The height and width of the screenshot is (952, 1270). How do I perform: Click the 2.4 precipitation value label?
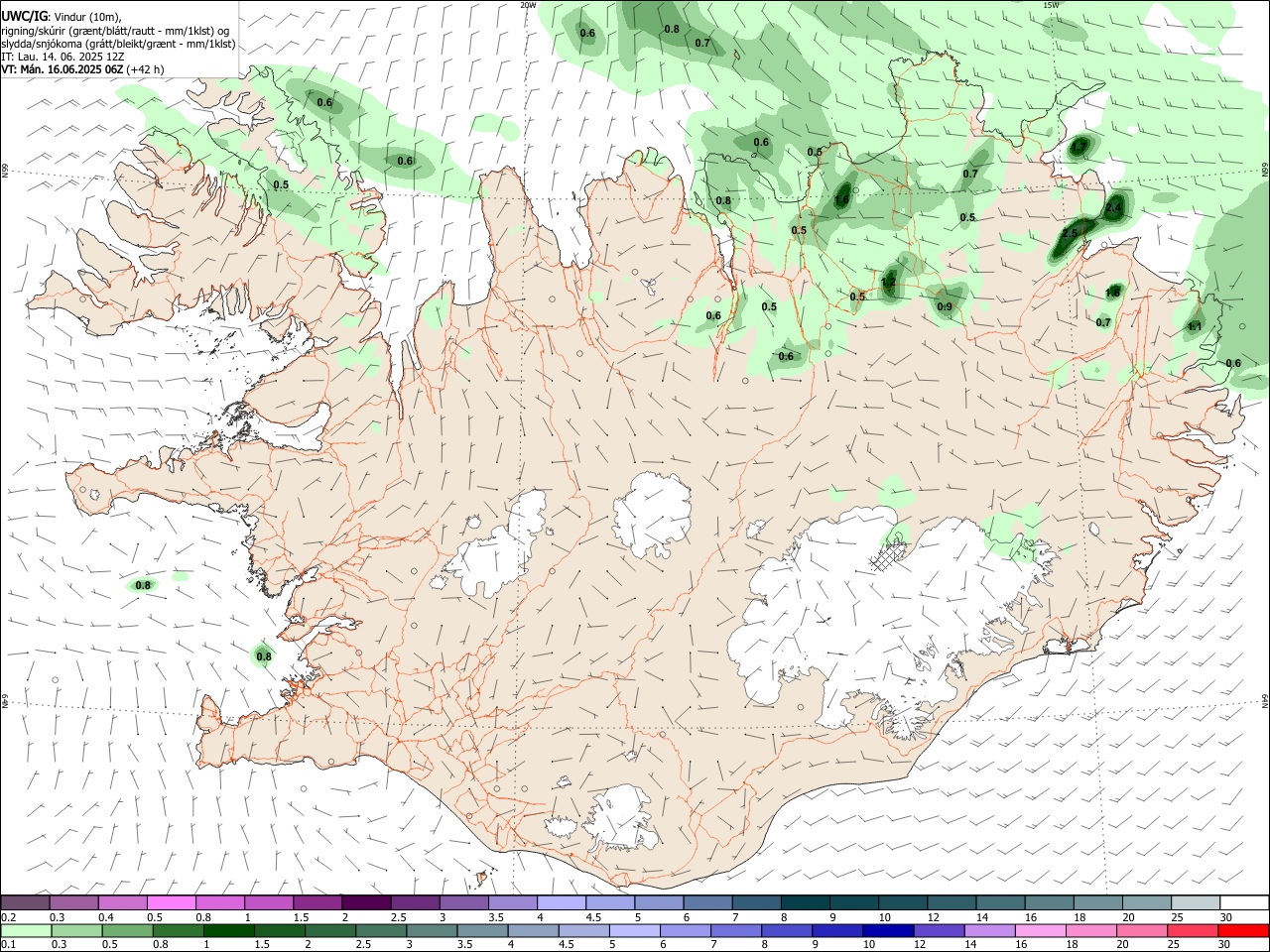coord(1113,208)
